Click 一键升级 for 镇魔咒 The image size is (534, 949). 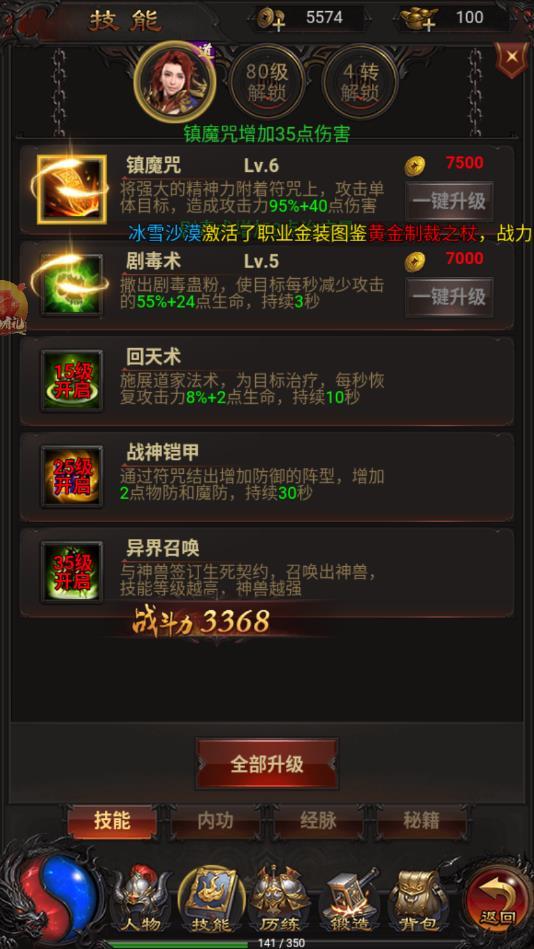tap(449, 201)
